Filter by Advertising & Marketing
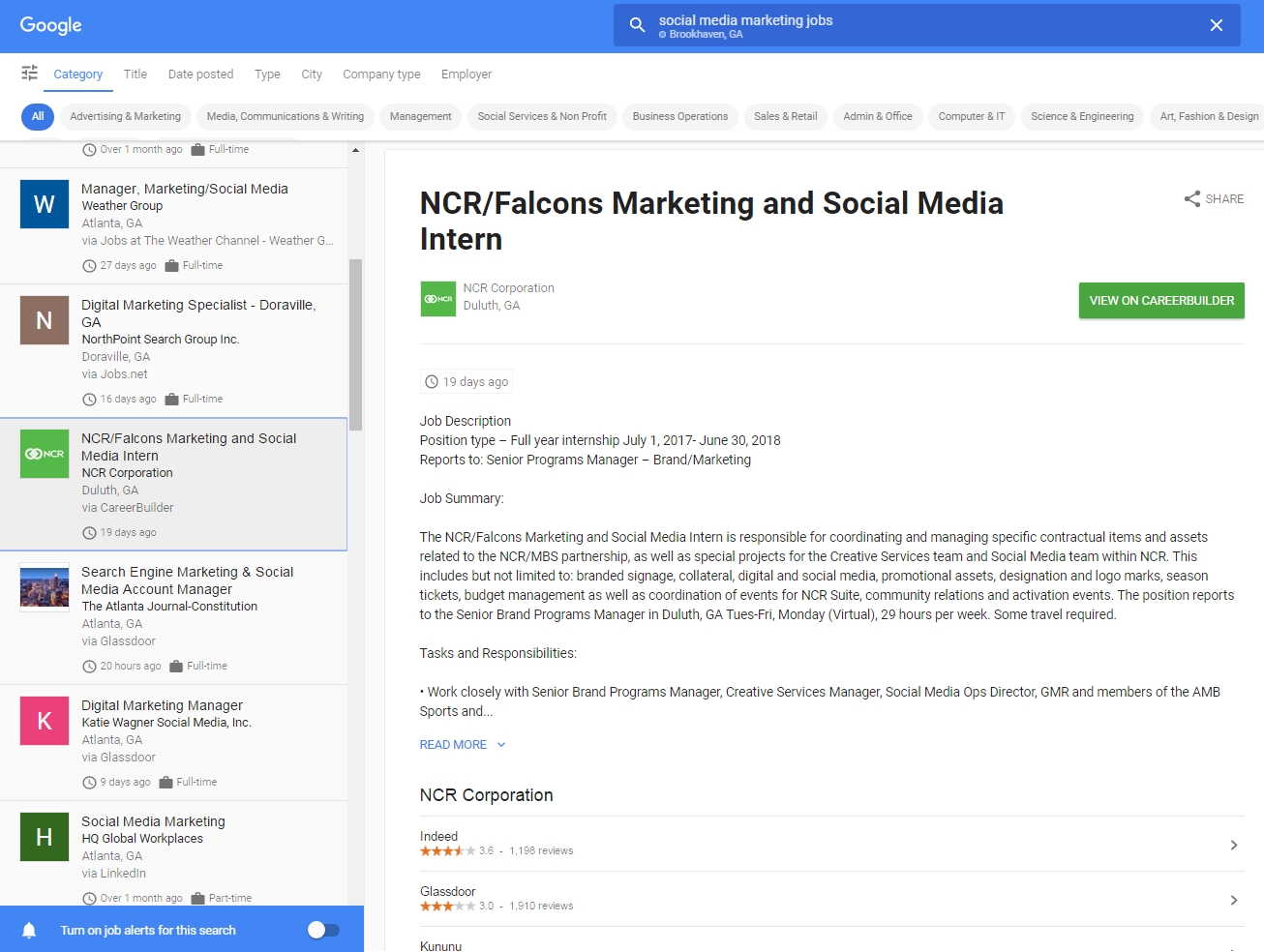The image size is (1264, 952). pos(125,116)
